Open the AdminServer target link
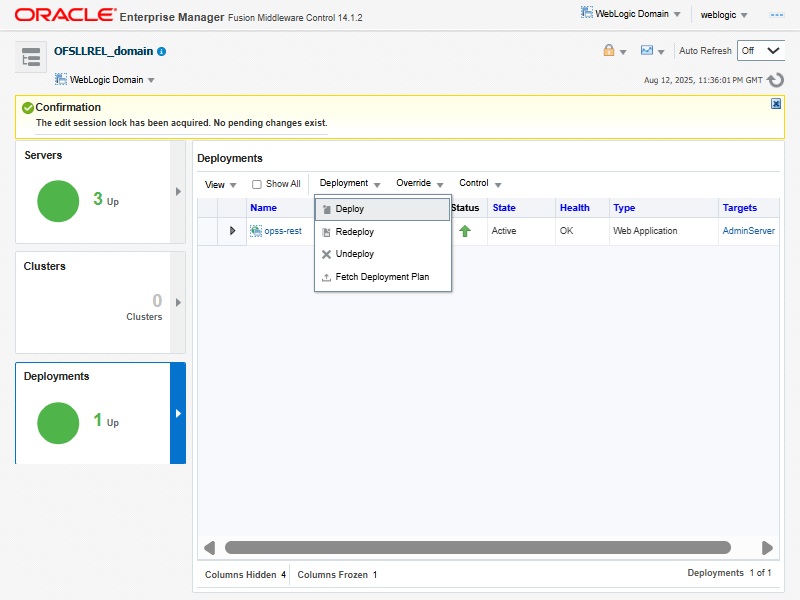This screenshot has width=800, height=600. coord(748,231)
